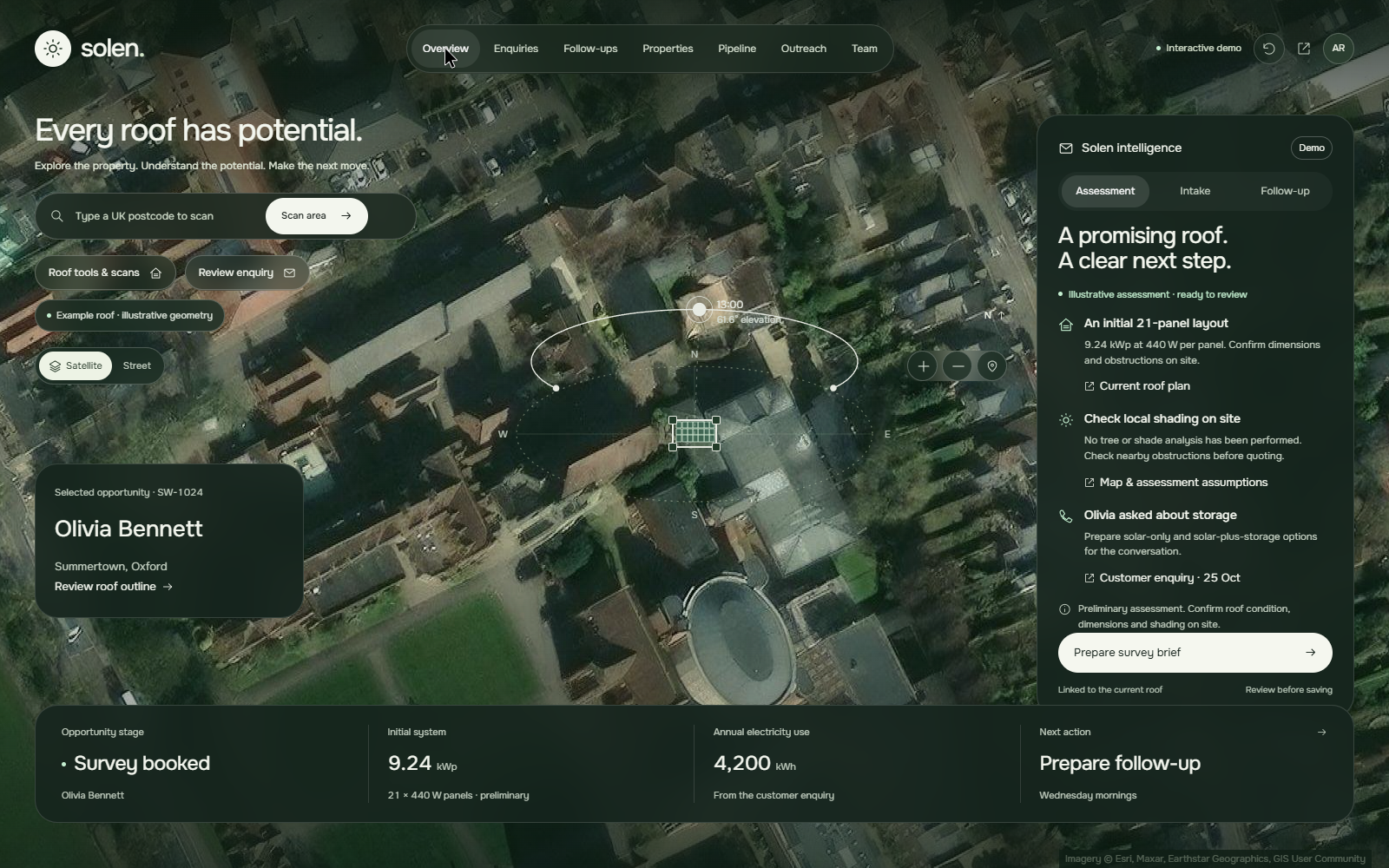Recenter map with location pin icon
The height and width of the screenshot is (868, 1389).
[992, 366]
